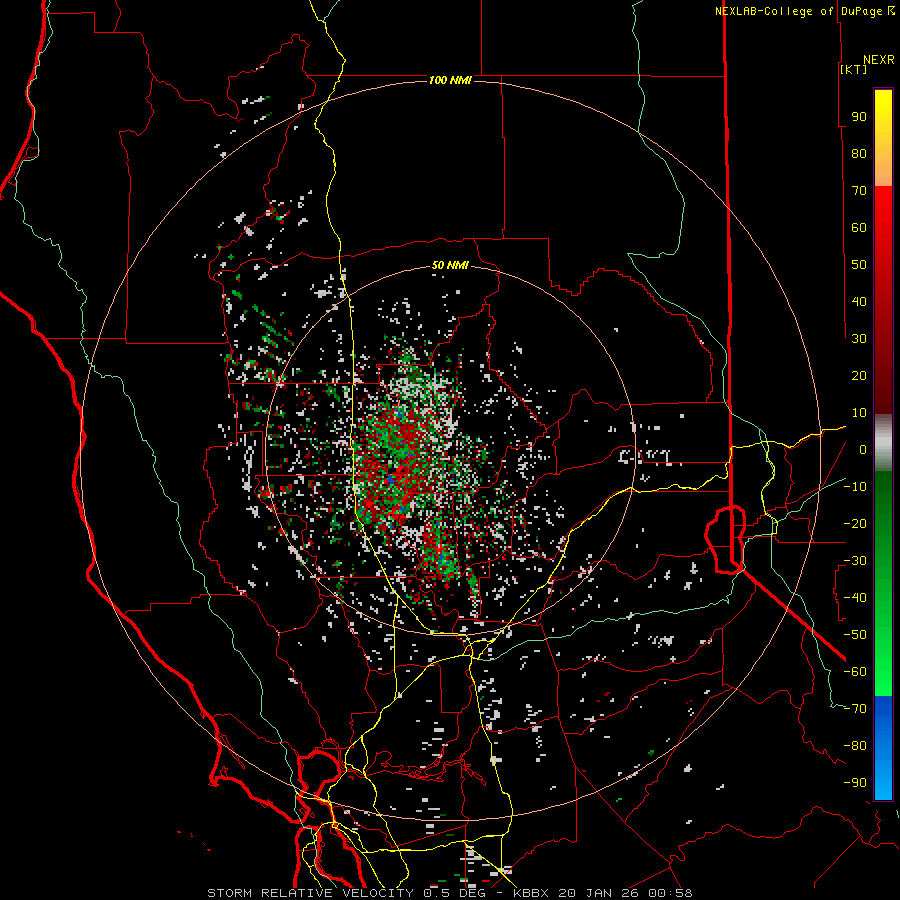Click the NEXR label above the color scale
Viewport: 900px width, 900px height.
(x=878, y=60)
